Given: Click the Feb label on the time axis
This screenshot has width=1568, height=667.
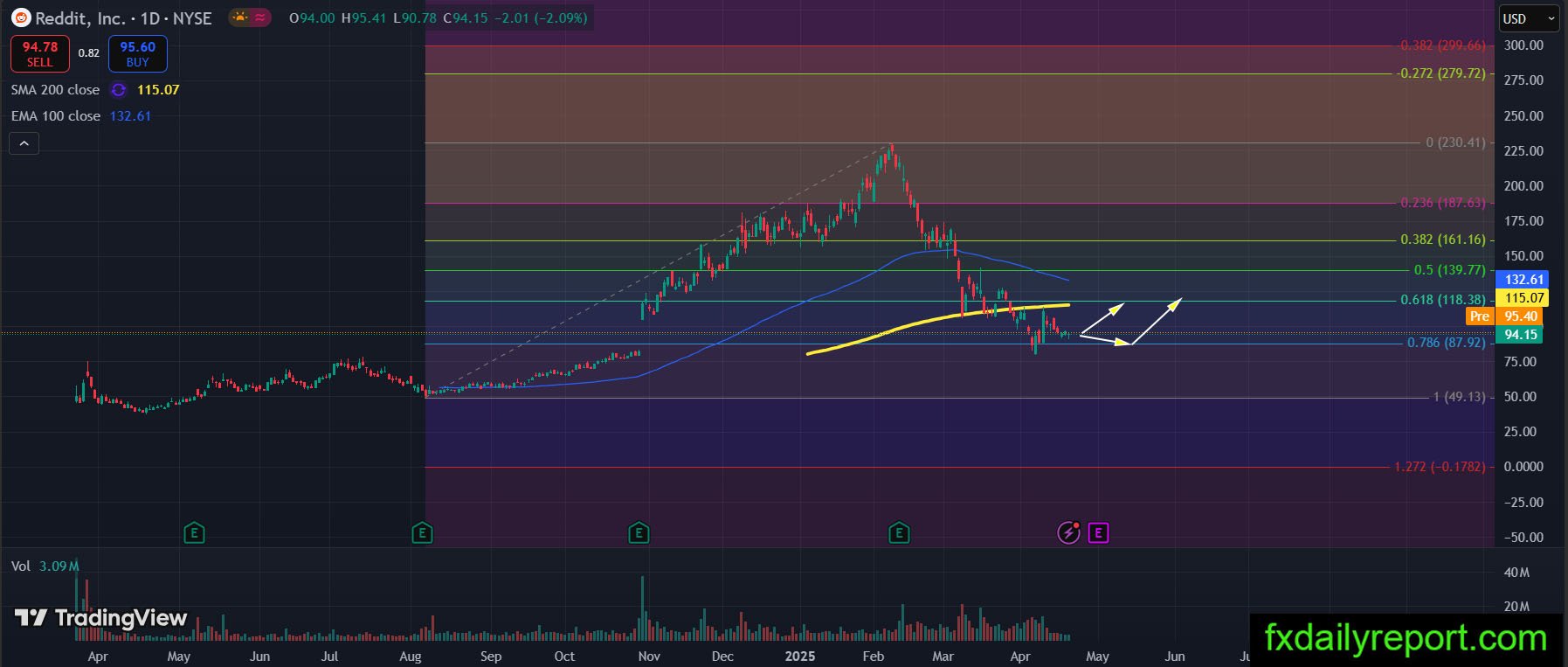Looking at the screenshot, I should [x=873, y=656].
